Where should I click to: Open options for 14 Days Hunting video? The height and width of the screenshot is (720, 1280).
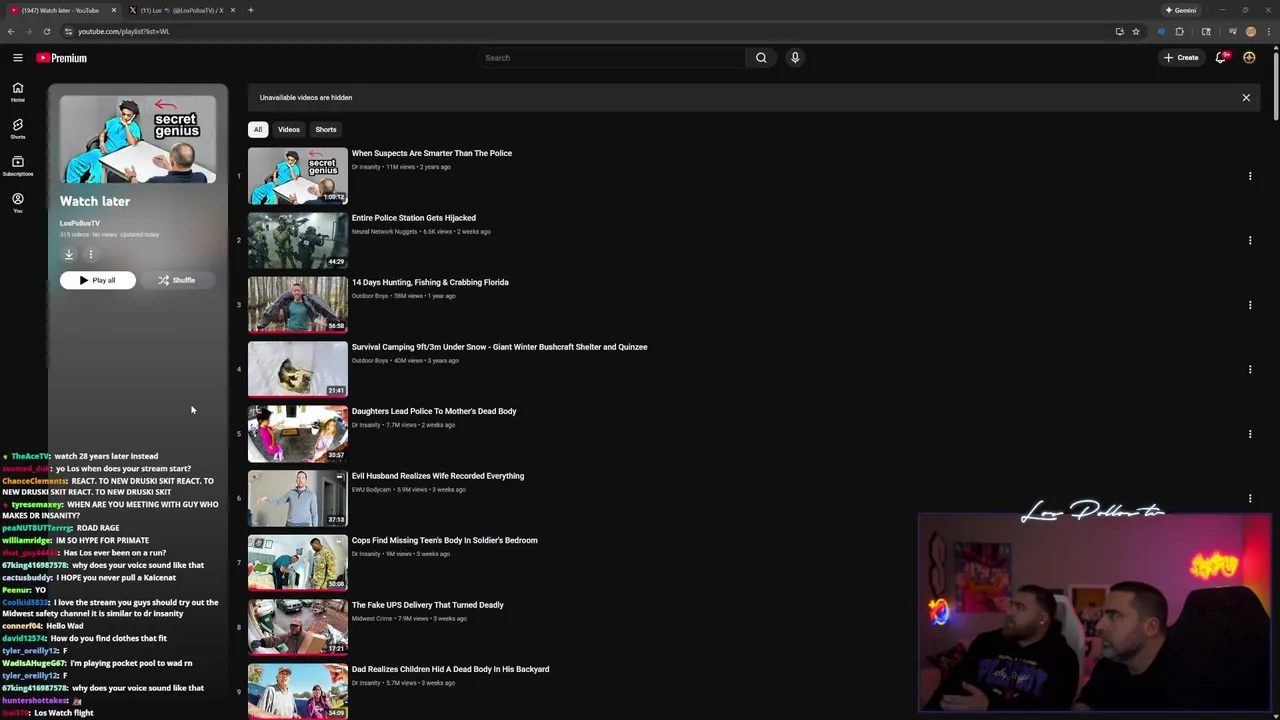[x=1250, y=305]
